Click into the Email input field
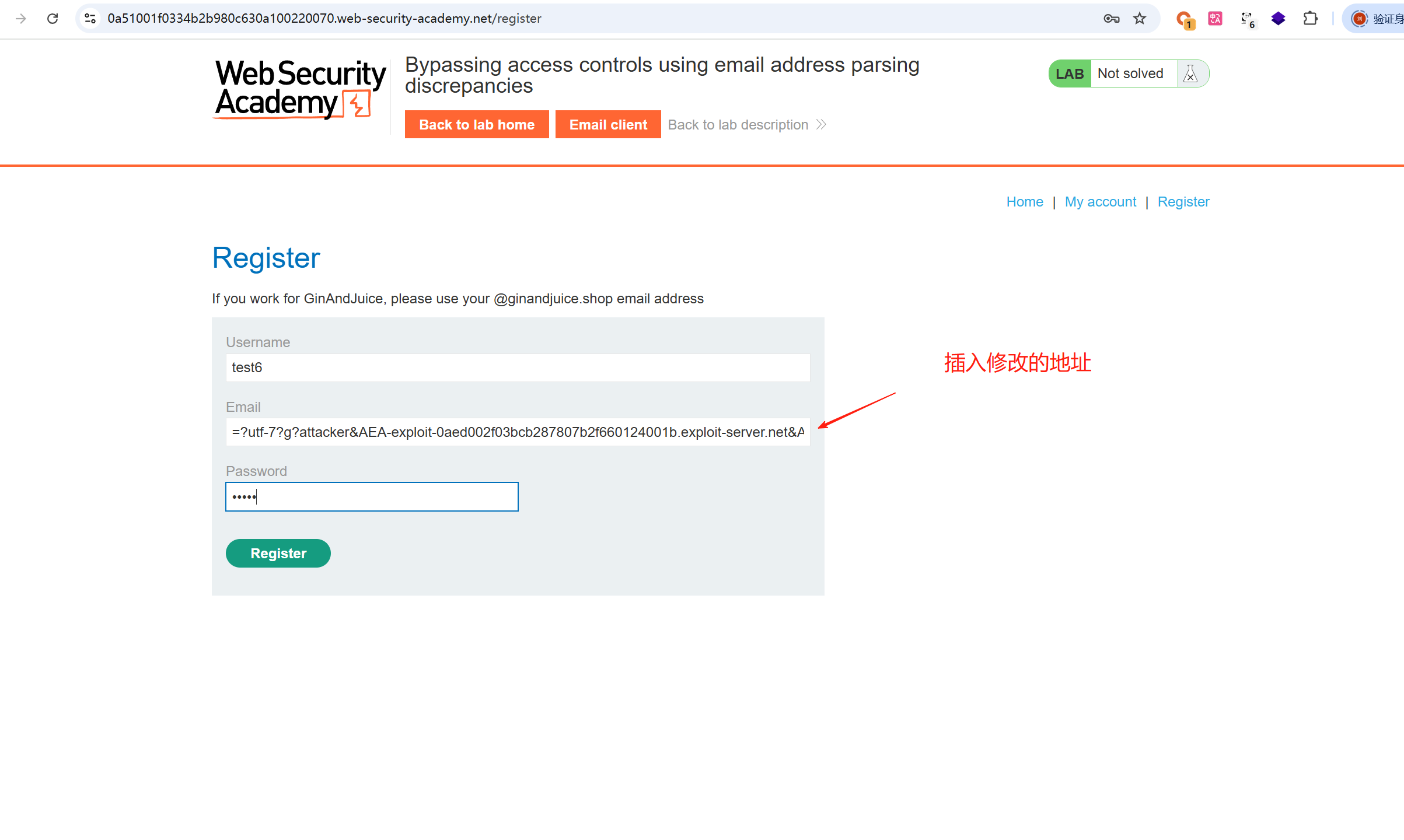Image resolution: width=1404 pixels, height=840 pixels. click(x=518, y=432)
